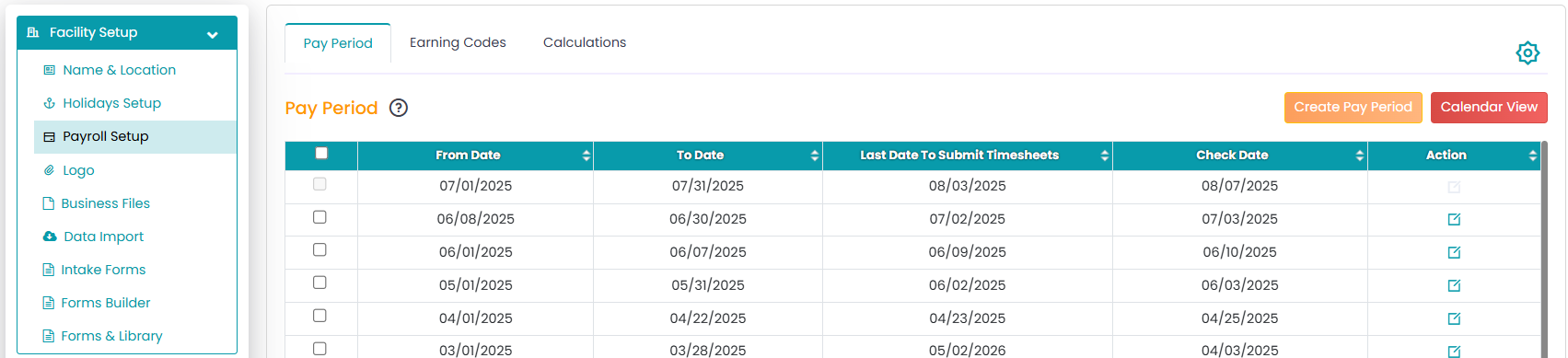Image resolution: width=1568 pixels, height=358 pixels.
Task: Switch to the Calculations tab
Action: pyautogui.click(x=585, y=42)
